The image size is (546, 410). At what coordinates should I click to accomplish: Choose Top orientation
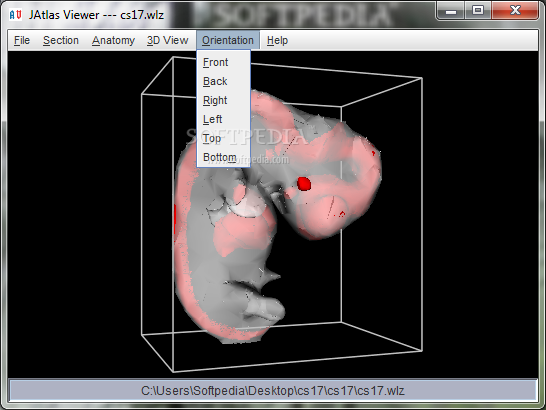(x=223, y=138)
